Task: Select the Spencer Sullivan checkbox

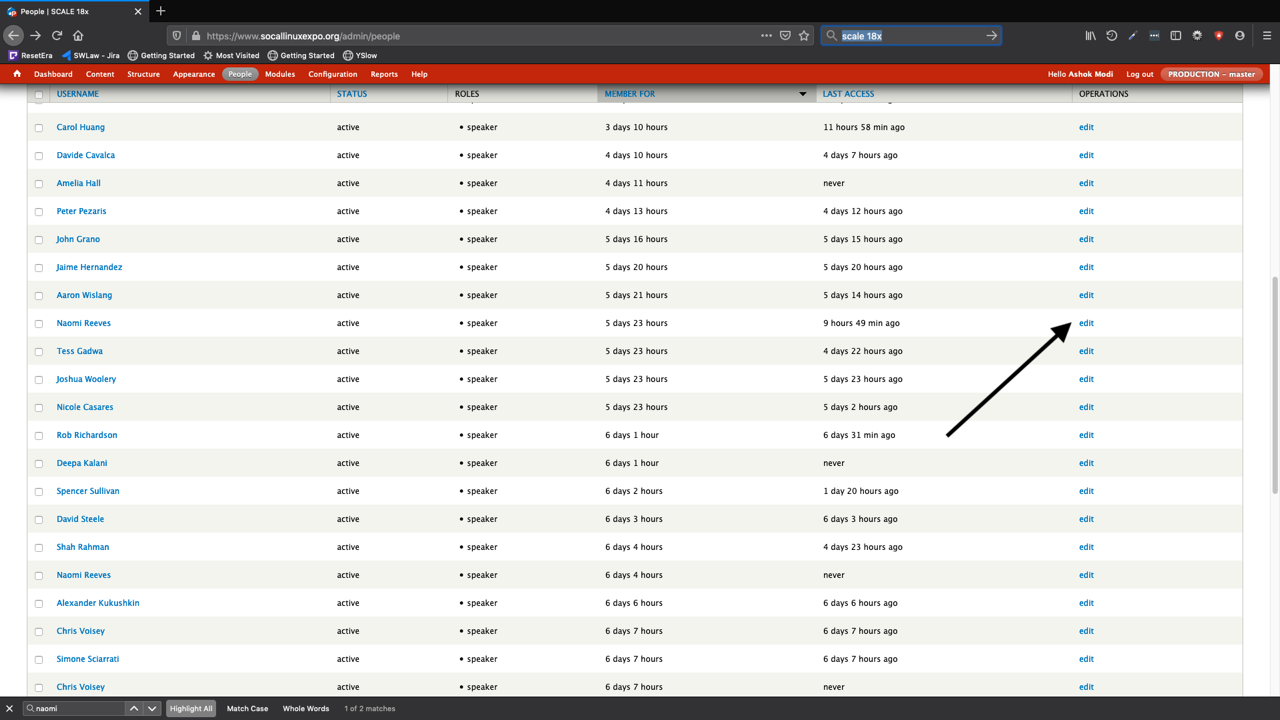Action: coord(39,492)
